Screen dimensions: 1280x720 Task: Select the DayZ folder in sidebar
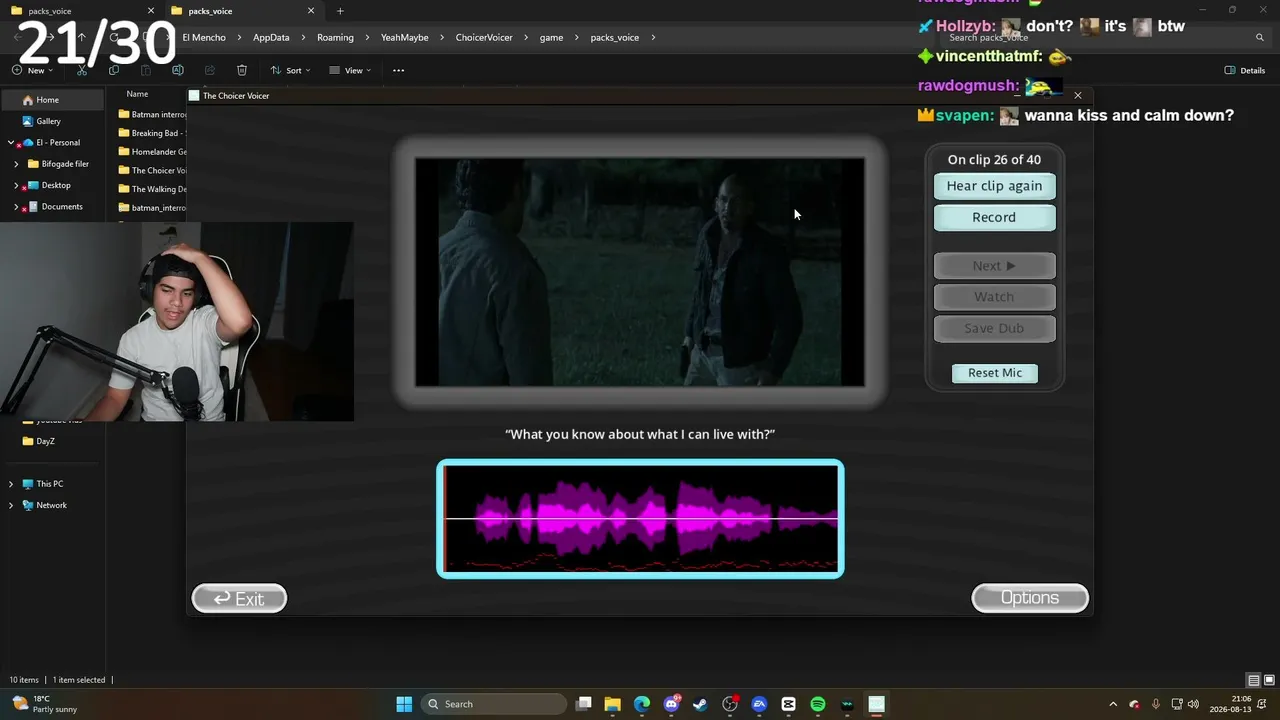point(45,441)
